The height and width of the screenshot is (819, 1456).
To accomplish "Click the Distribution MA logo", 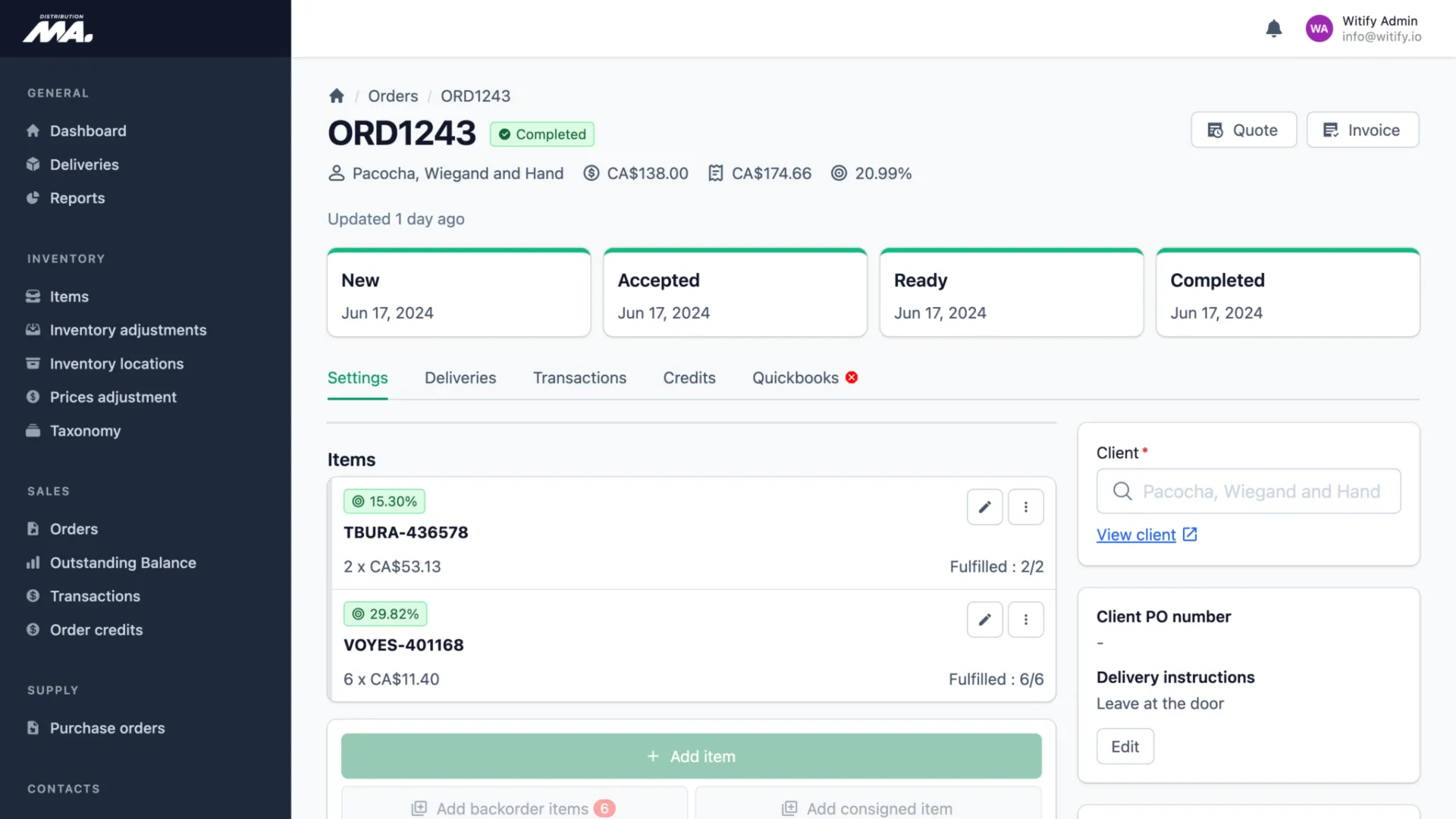I will pyautogui.click(x=58, y=28).
